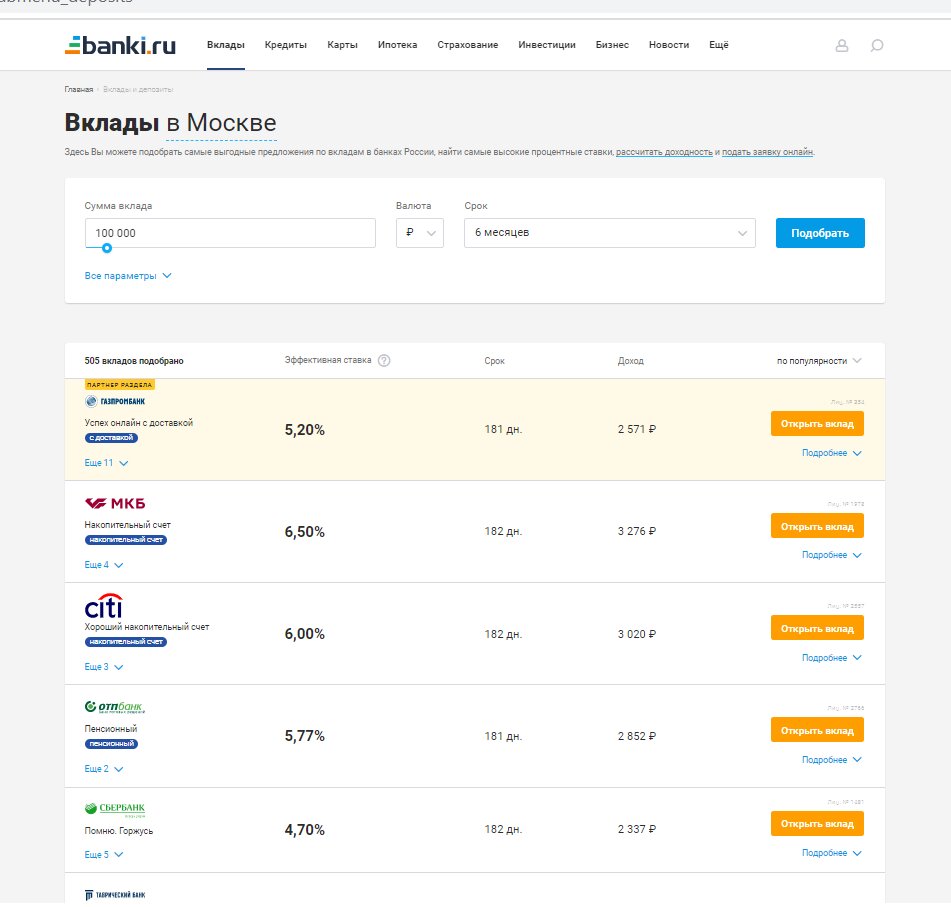Image resolution: width=951 pixels, height=907 pixels.
Task: Expand 'Еще 3' Citi offers
Action: click(x=104, y=667)
